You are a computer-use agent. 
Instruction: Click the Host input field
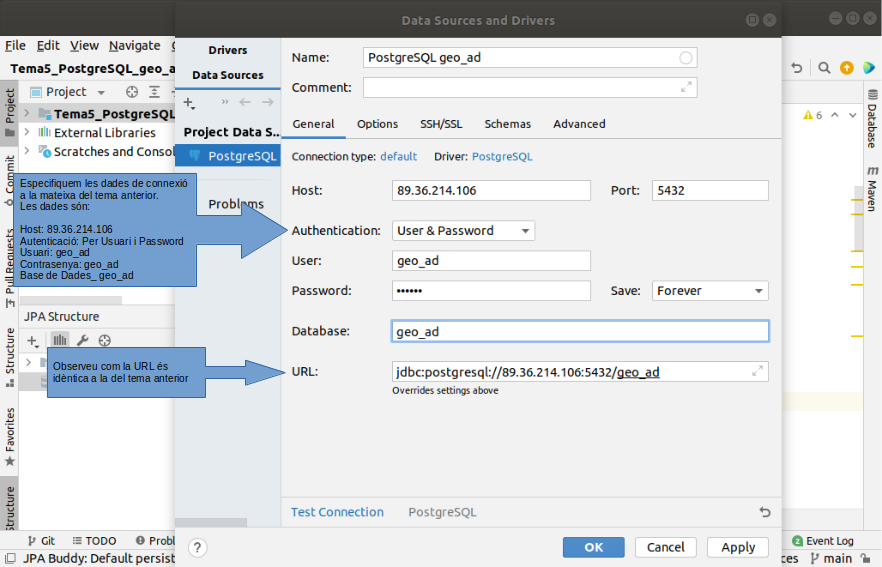[x=491, y=191]
